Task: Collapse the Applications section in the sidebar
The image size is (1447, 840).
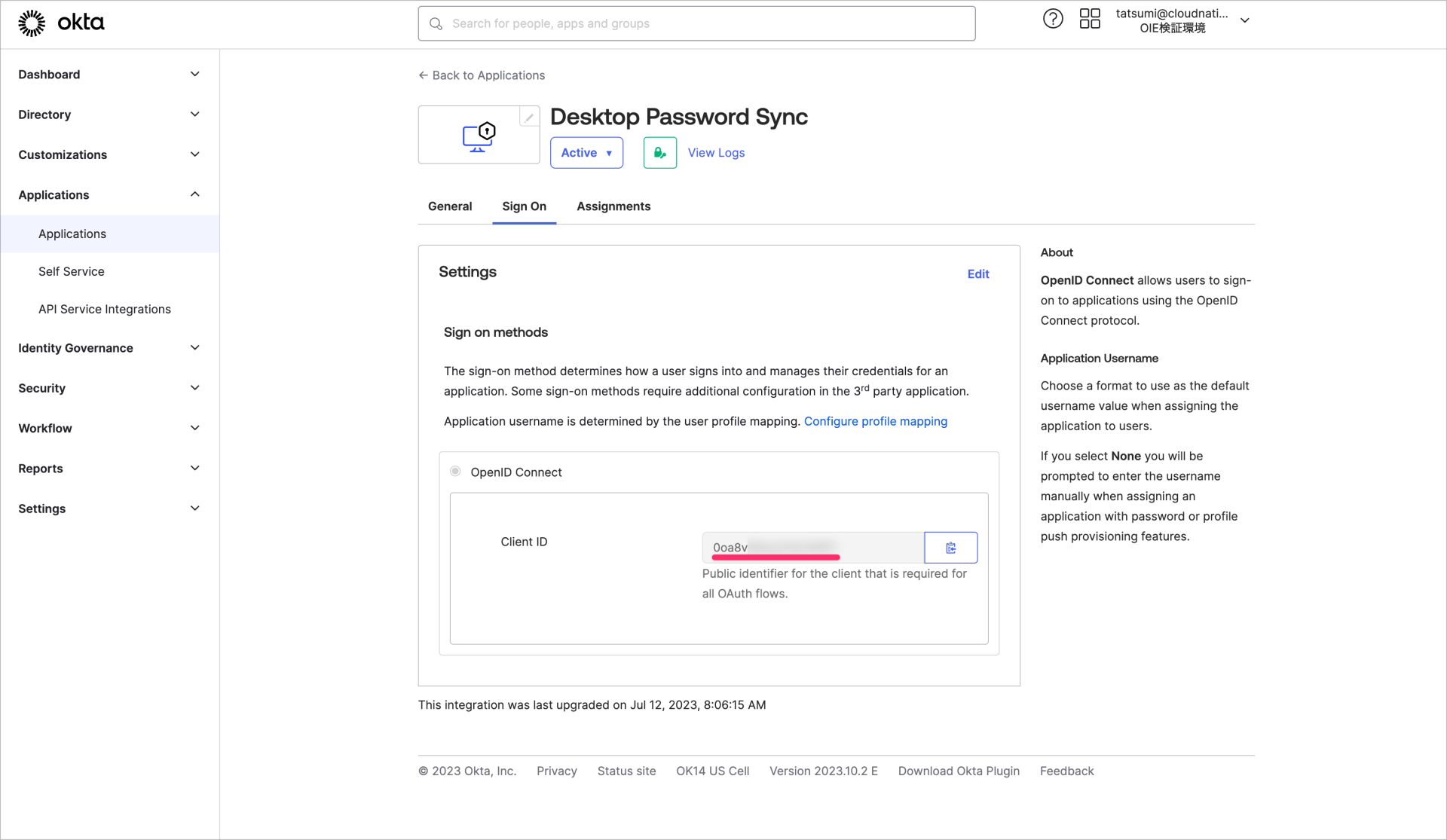Action: (194, 194)
